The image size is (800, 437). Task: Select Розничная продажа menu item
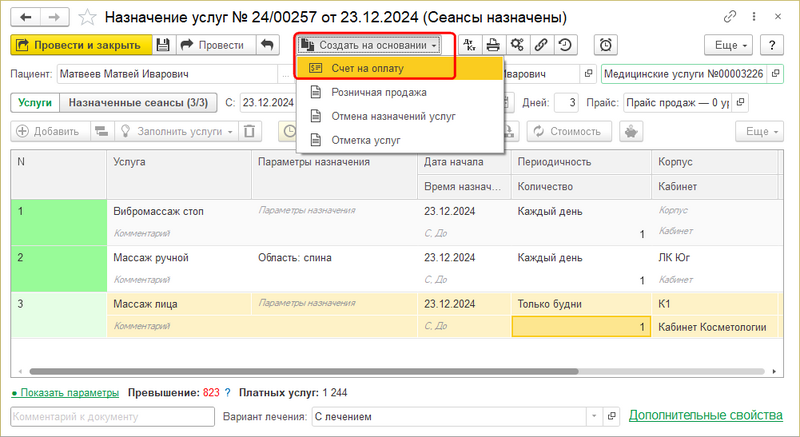click(x=401, y=92)
